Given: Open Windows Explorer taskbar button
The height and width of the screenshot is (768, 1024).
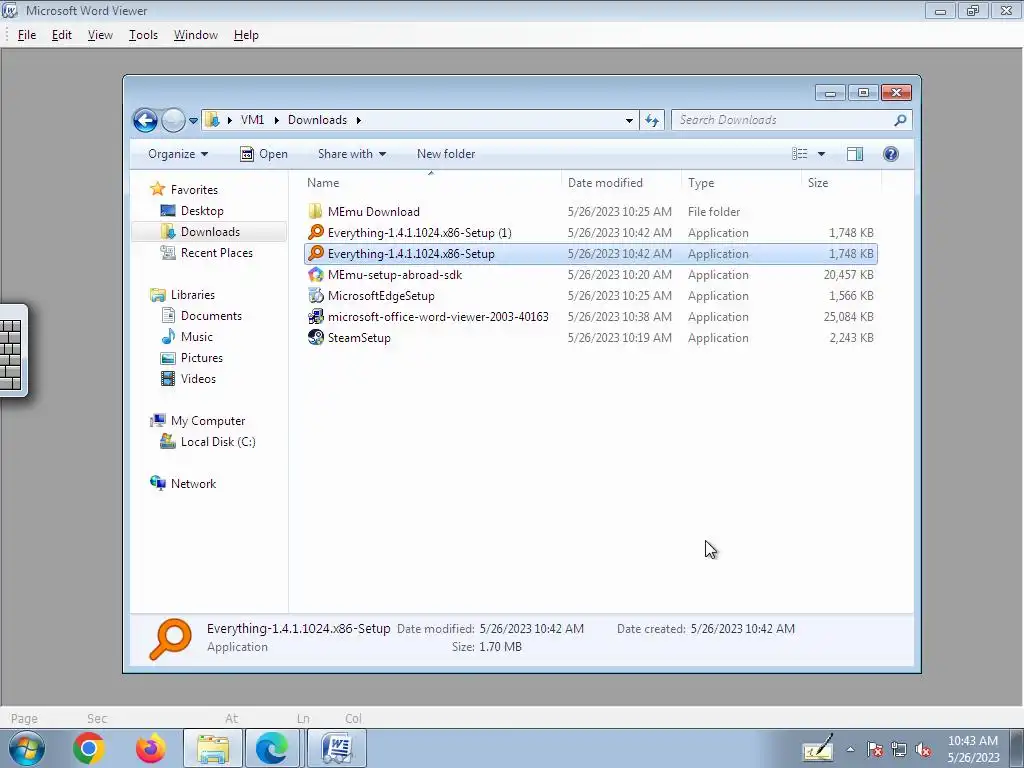Looking at the screenshot, I should tap(213, 748).
